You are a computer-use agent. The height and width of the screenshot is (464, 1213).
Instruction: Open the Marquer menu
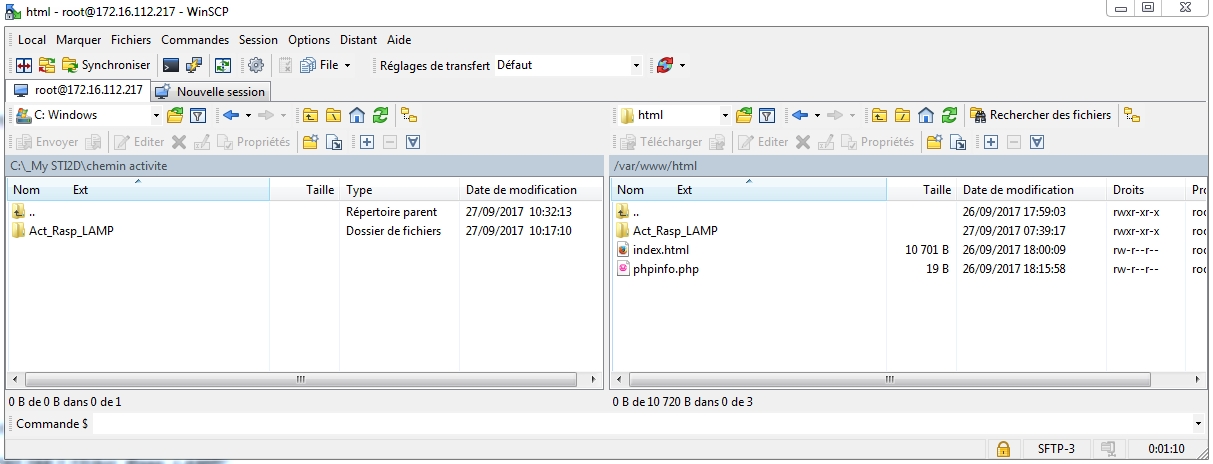(x=78, y=40)
